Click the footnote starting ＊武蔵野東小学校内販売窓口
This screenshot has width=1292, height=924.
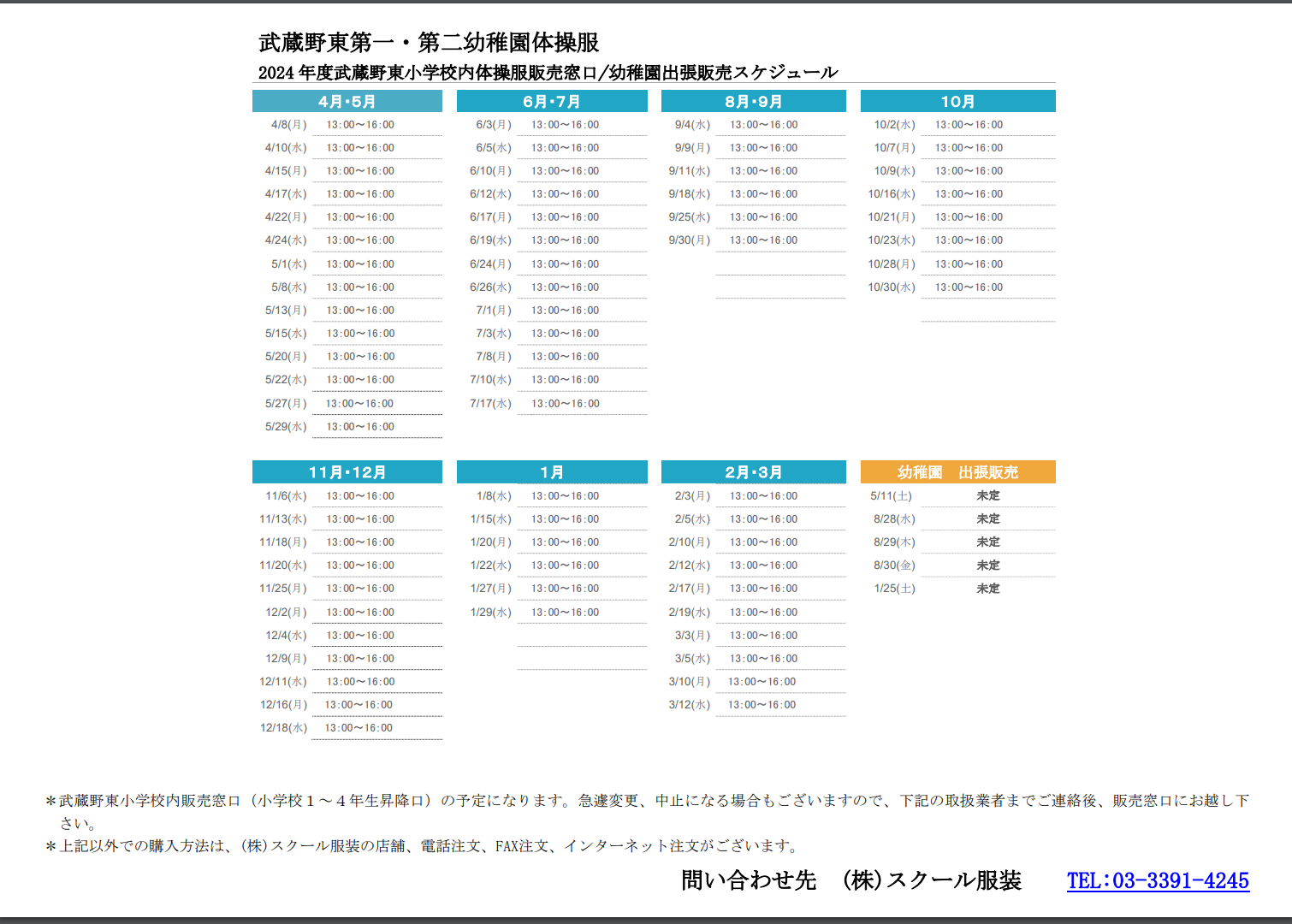[647, 812]
